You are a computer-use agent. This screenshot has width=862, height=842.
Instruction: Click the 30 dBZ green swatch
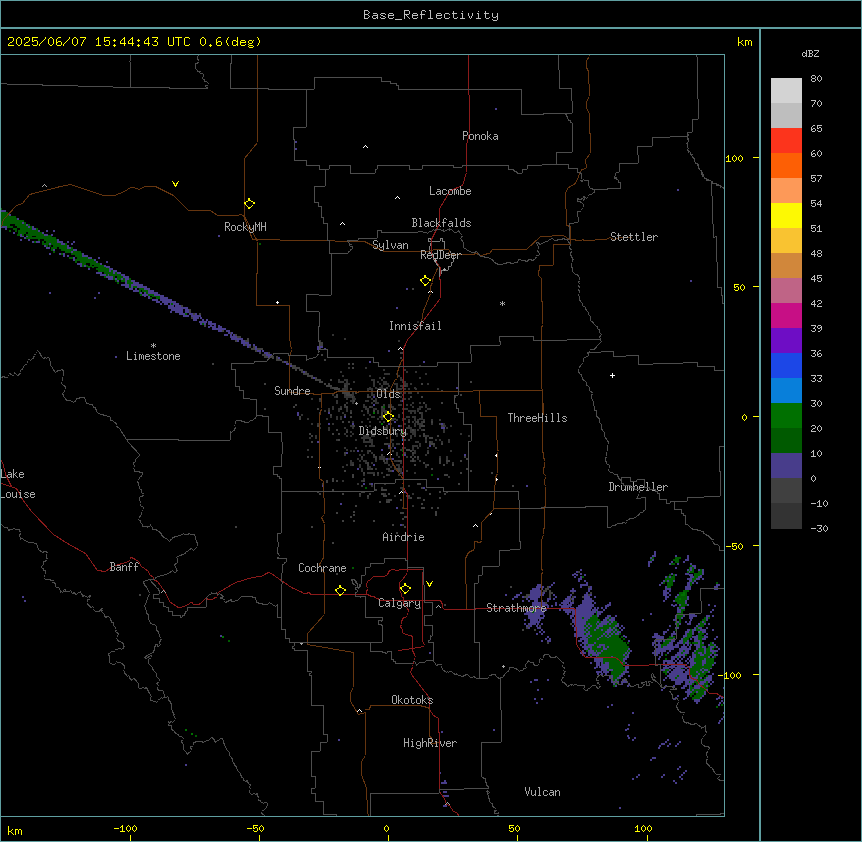(786, 416)
